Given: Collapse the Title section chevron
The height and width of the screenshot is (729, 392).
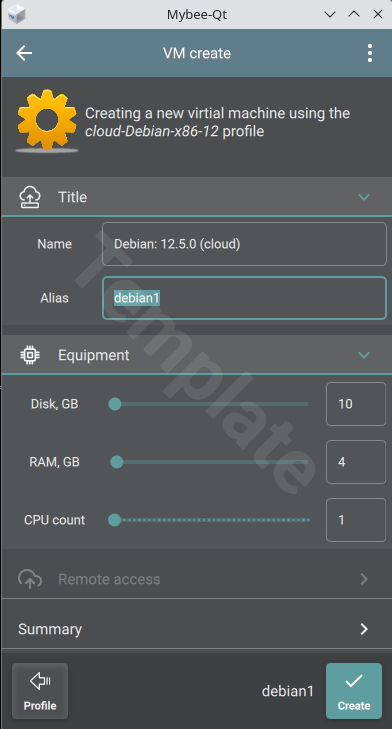Looking at the screenshot, I should pos(364,197).
